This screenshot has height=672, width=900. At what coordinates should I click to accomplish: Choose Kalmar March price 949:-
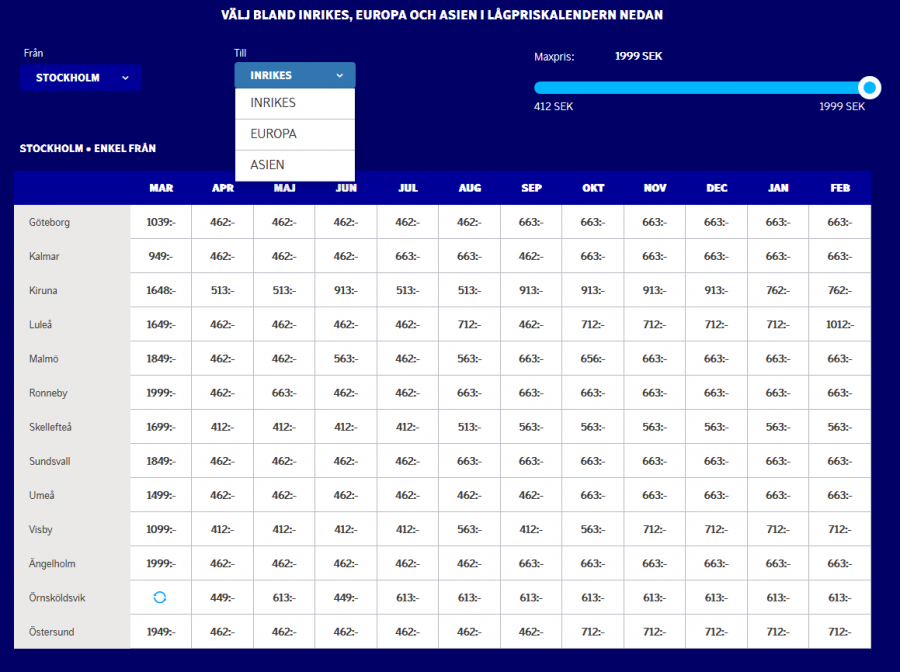160,256
